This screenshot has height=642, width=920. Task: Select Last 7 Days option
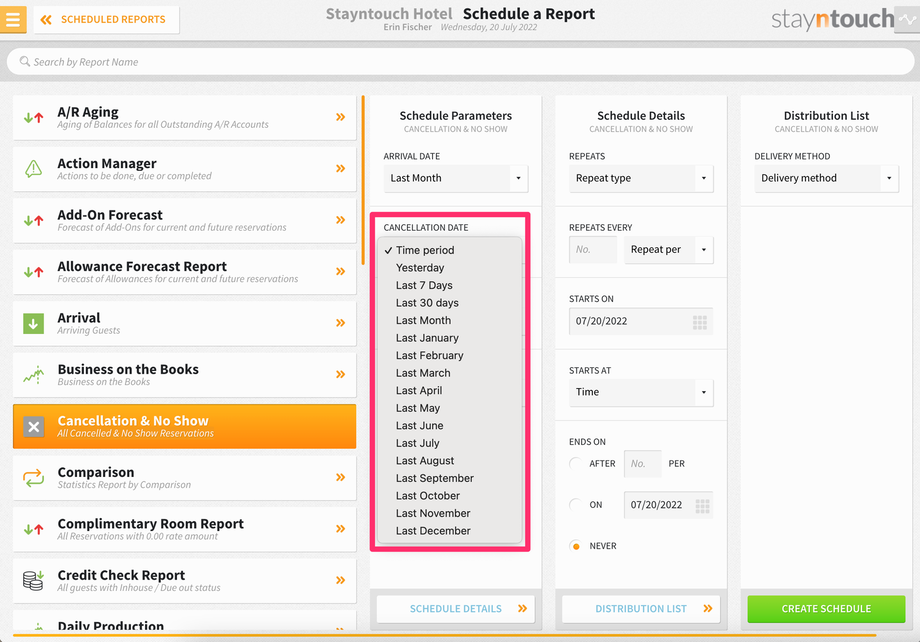click(449, 285)
